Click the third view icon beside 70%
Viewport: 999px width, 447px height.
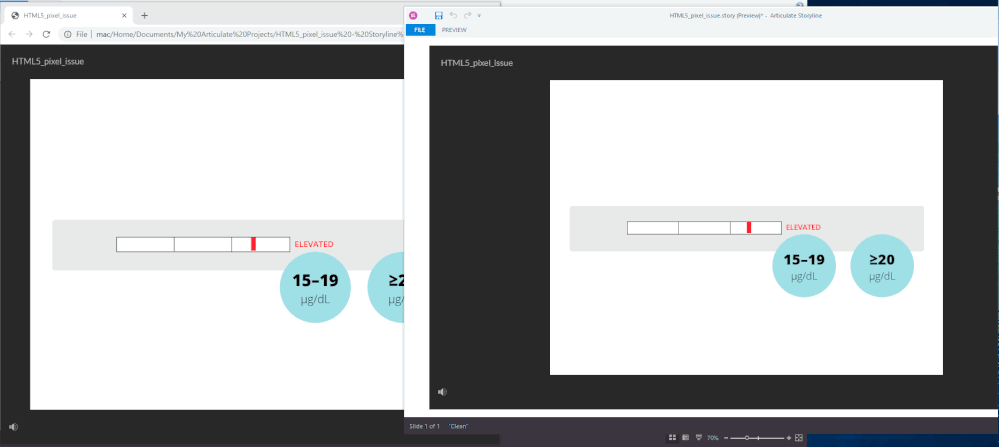699,438
